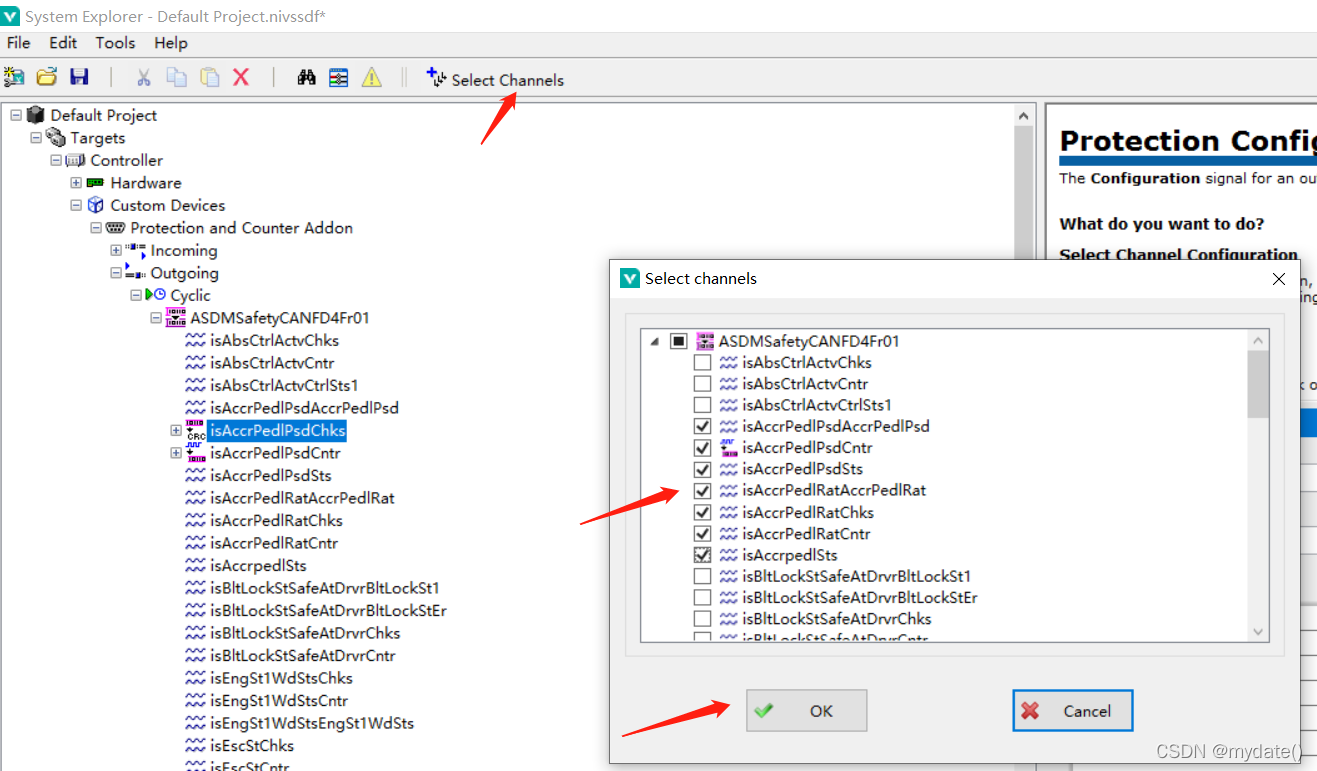
Task: Click the Cancel button in the dialog
Action: coord(1072,711)
